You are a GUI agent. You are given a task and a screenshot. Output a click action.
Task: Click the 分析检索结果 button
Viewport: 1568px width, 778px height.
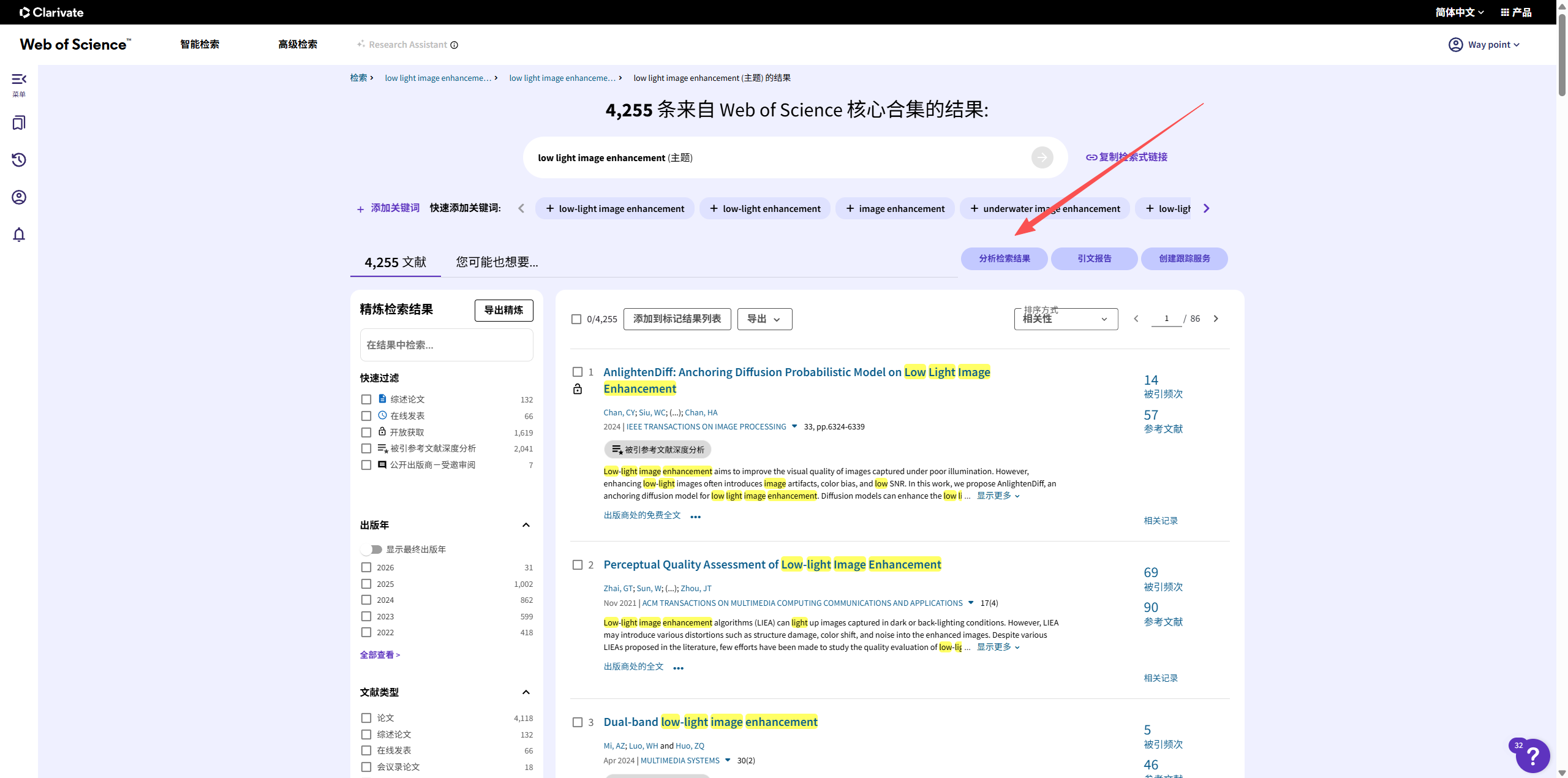[1004, 259]
